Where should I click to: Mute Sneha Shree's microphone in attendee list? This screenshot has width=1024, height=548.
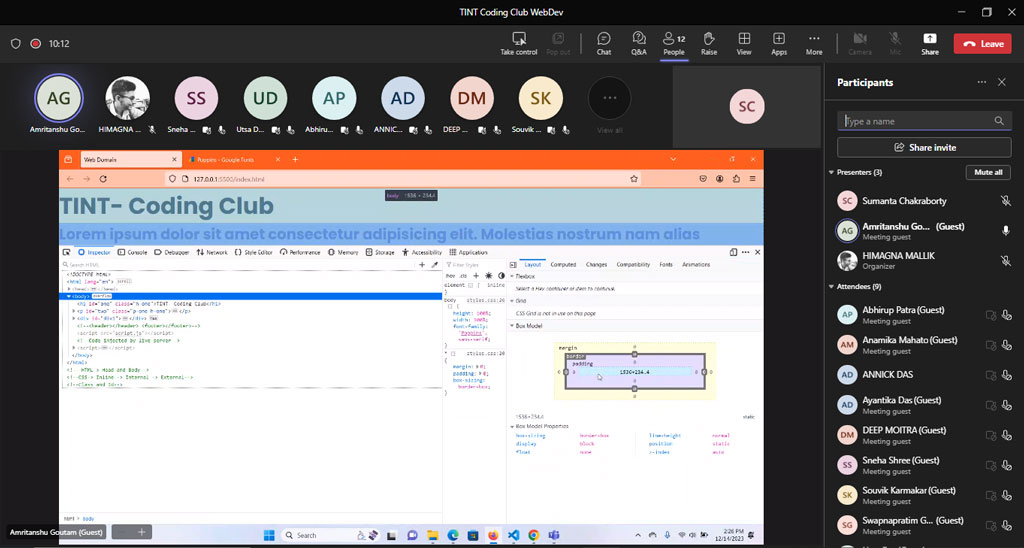(1006, 465)
